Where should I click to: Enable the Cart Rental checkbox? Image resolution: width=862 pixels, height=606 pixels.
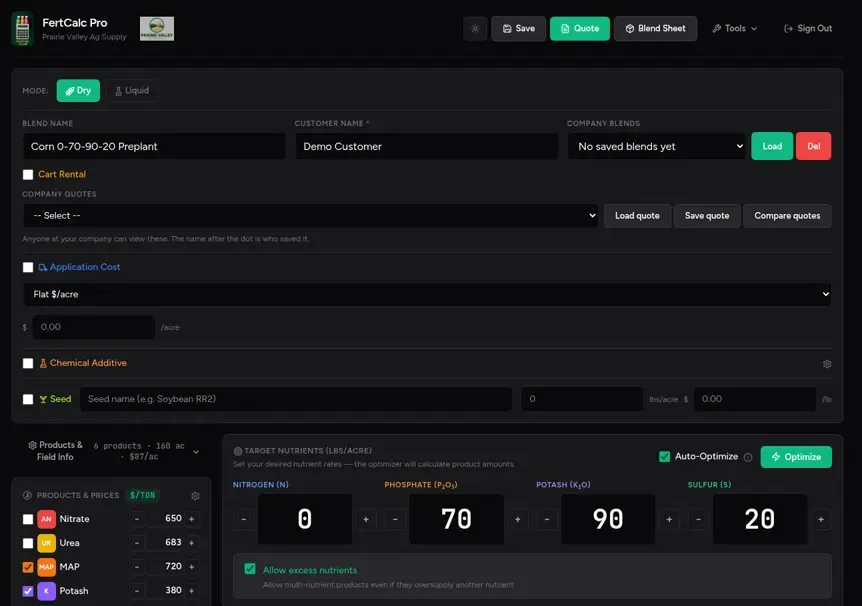pyautogui.click(x=28, y=175)
